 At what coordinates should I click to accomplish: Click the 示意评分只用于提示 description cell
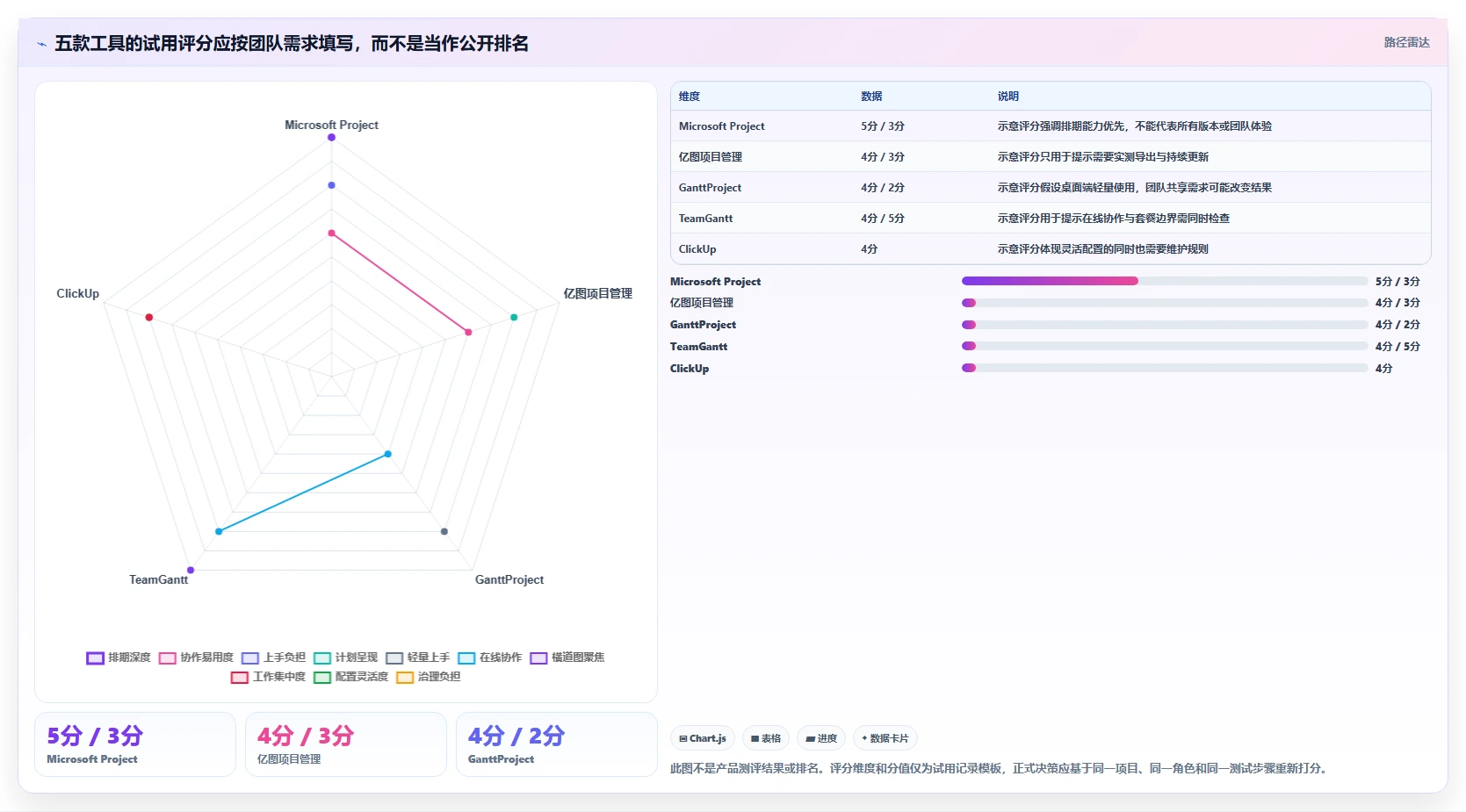(1103, 157)
